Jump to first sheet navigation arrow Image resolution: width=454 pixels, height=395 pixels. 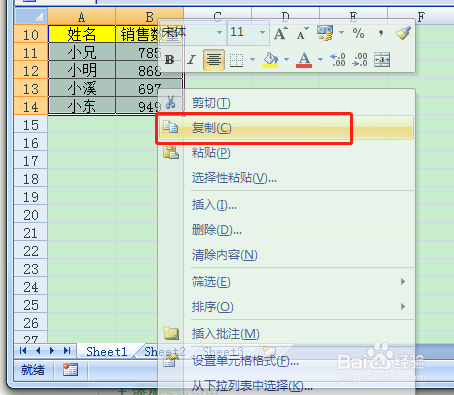pos(23,351)
